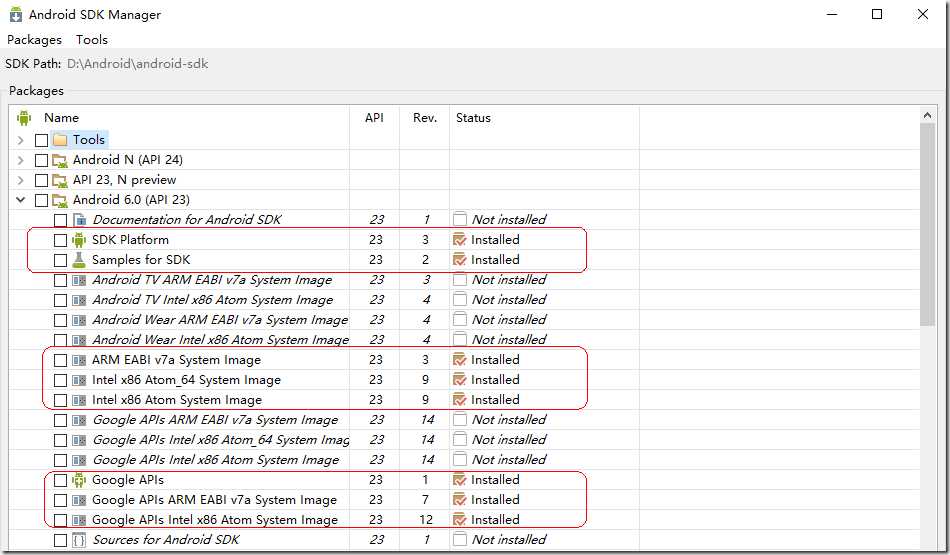Click the scrollbar up arrow

coord(927,115)
